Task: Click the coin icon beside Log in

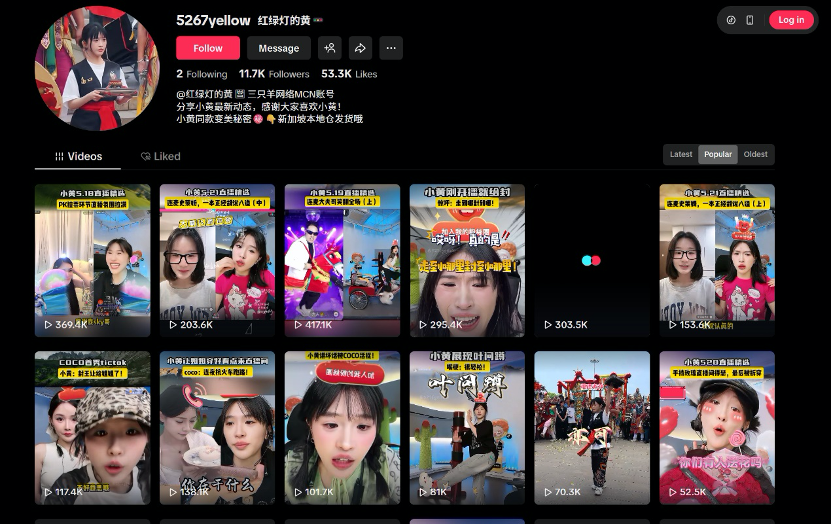Action: tap(731, 20)
